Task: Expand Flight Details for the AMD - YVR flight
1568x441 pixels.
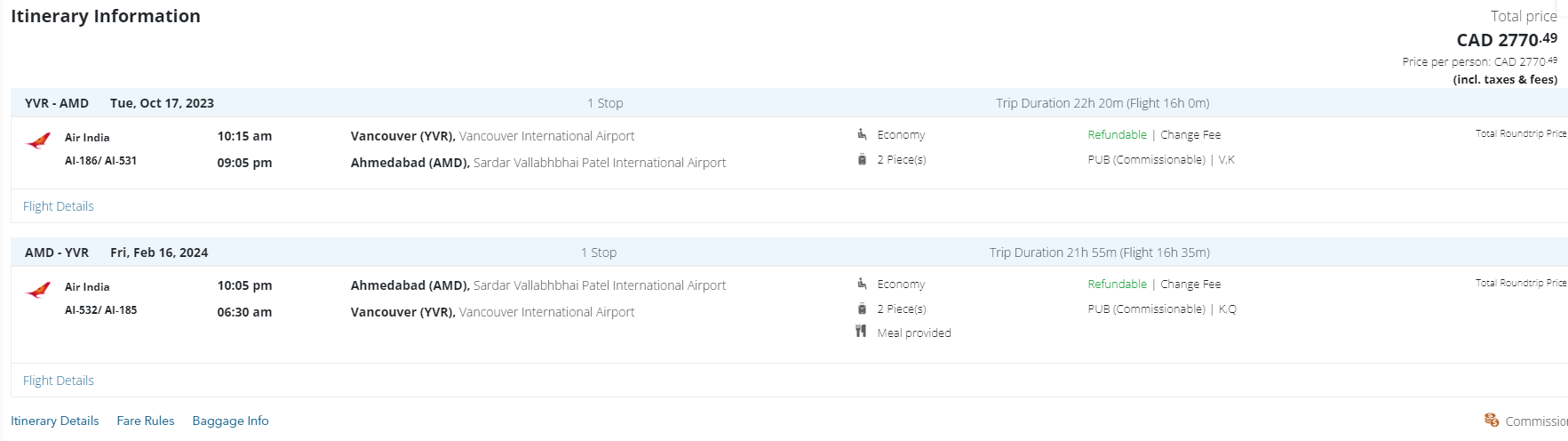Action: (59, 381)
